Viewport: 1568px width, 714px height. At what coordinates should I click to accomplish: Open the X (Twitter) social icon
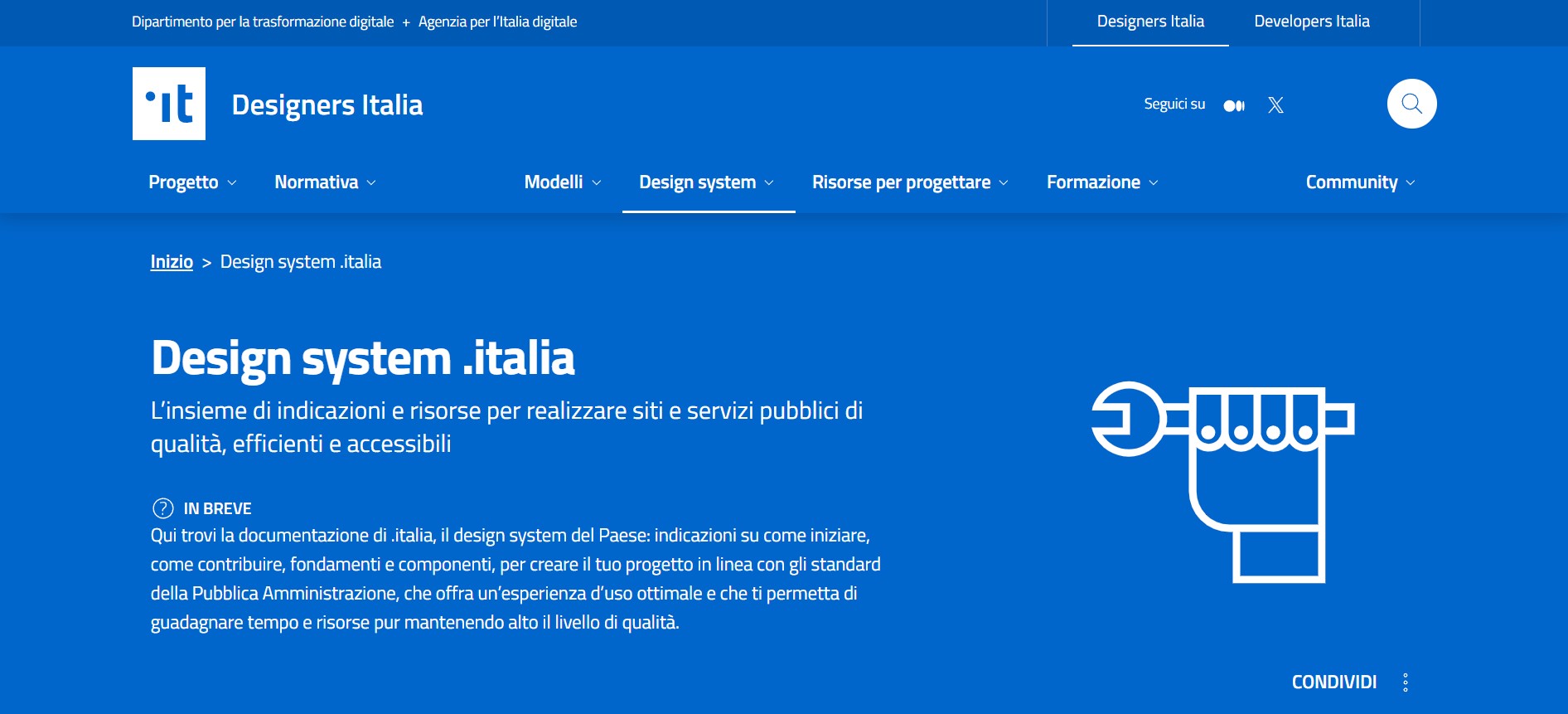coord(1276,104)
